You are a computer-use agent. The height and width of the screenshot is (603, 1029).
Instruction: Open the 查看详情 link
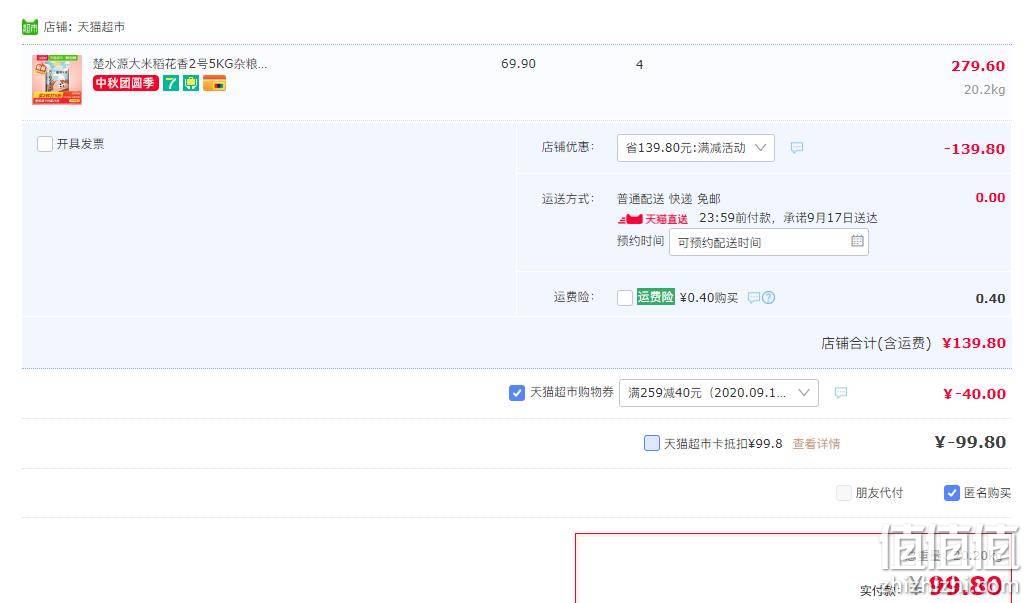(x=816, y=444)
